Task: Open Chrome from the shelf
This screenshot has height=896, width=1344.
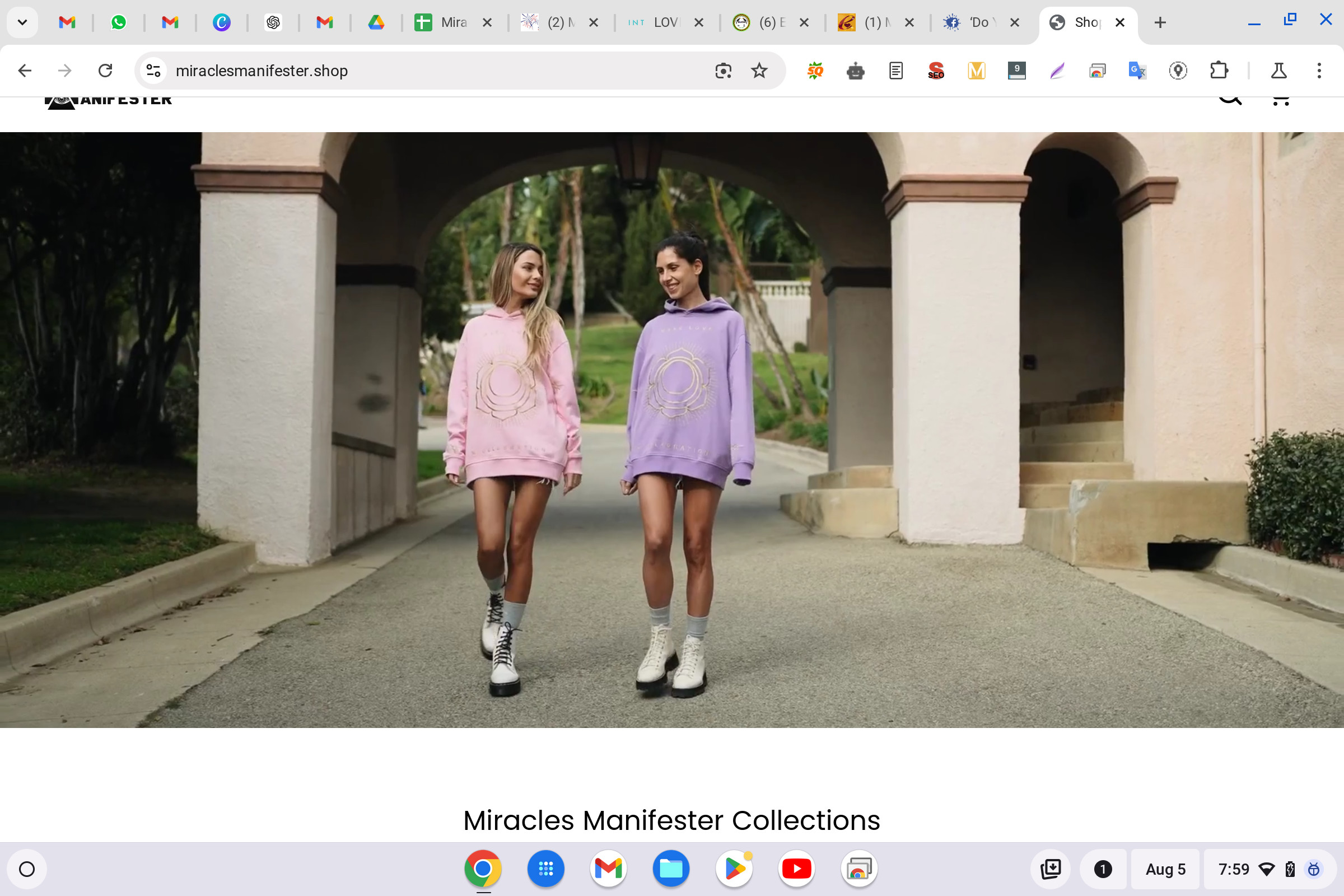Action: [483, 869]
